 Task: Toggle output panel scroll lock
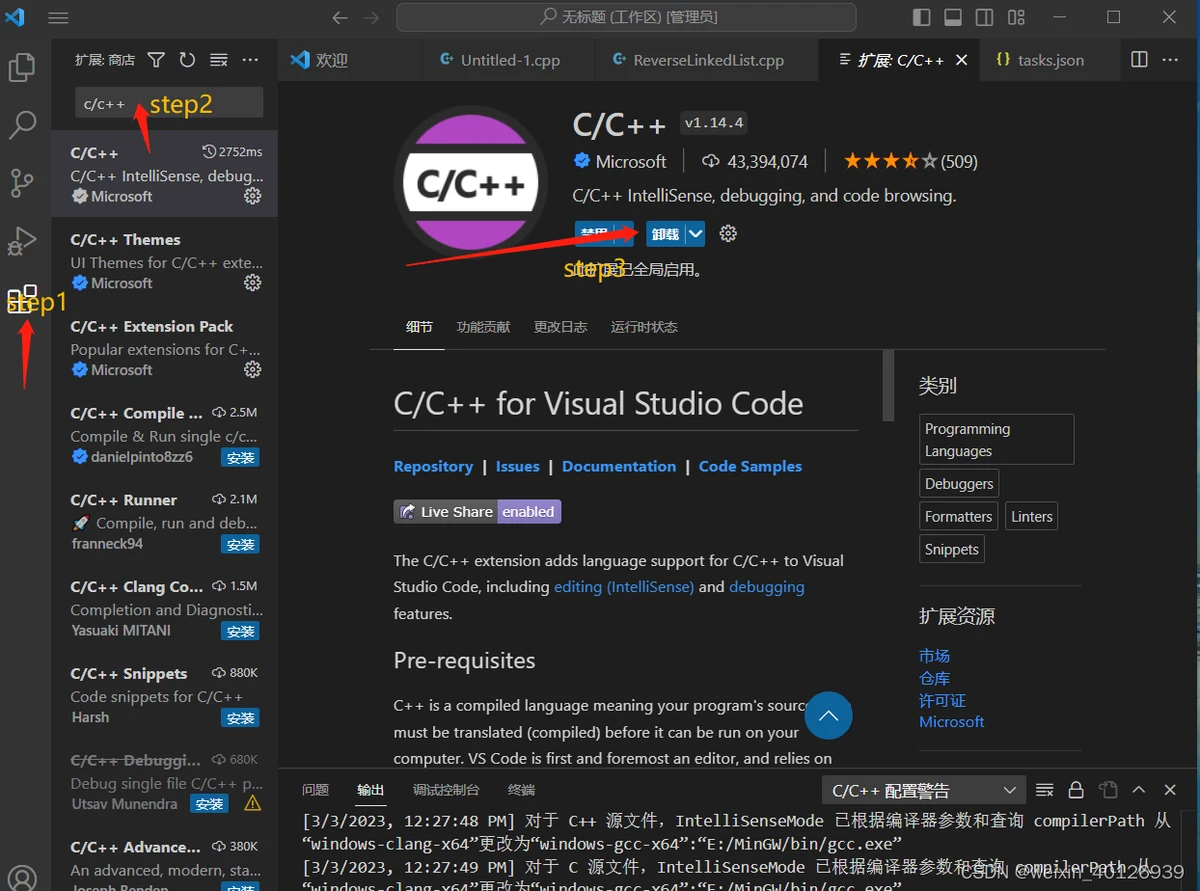pos(1076,790)
